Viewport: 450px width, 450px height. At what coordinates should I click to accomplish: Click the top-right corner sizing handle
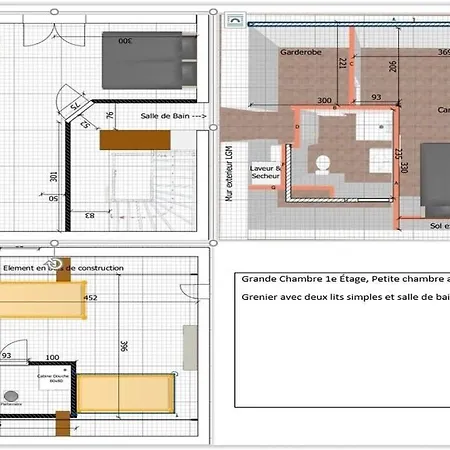(x=213, y=12)
